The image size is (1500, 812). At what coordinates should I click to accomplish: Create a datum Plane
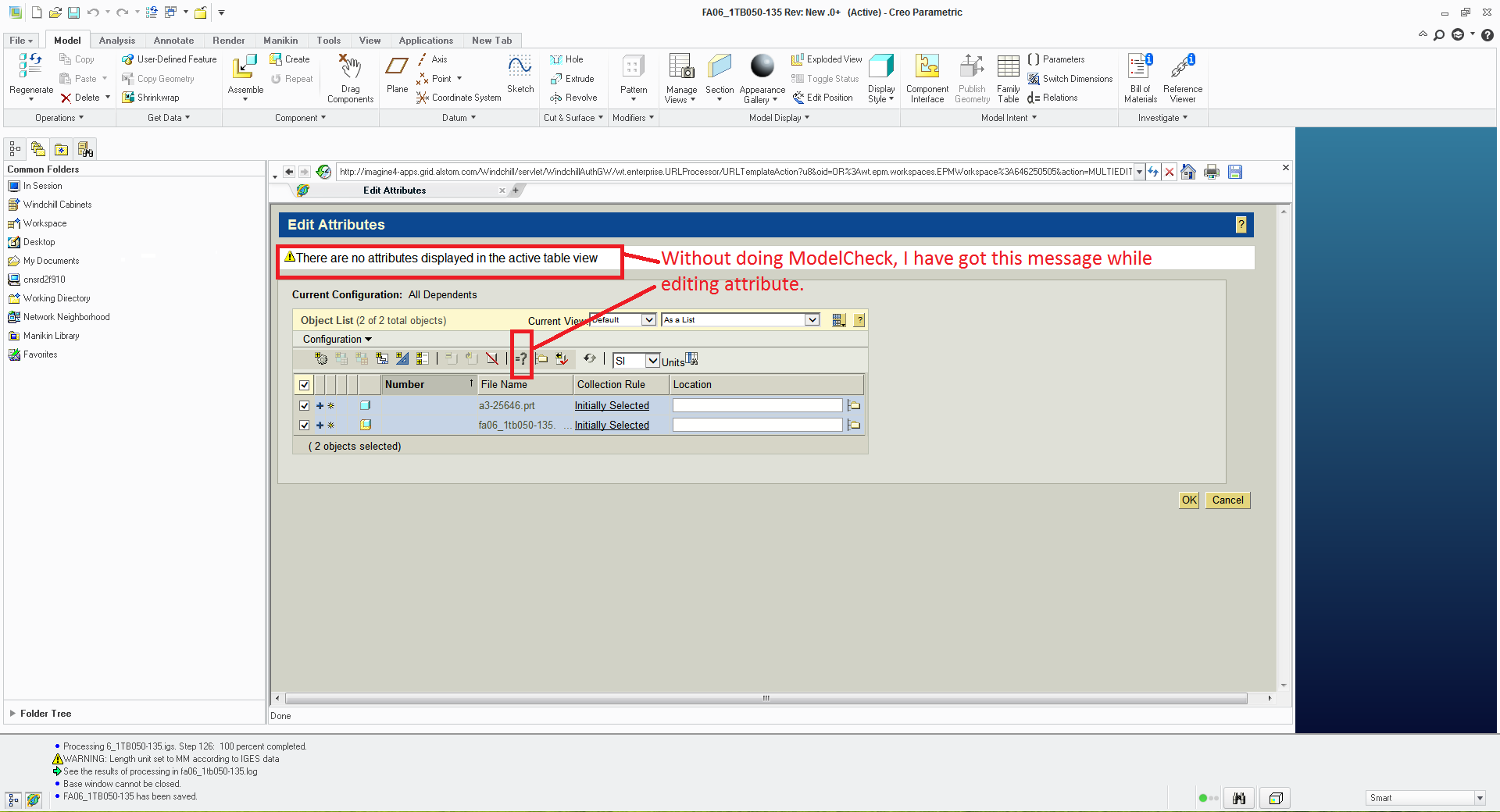pos(397,74)
